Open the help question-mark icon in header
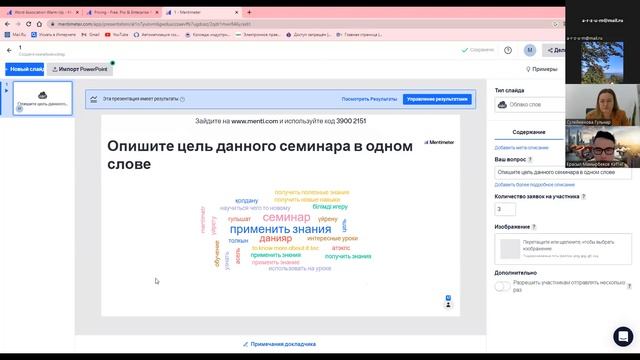 click(508, 50)
